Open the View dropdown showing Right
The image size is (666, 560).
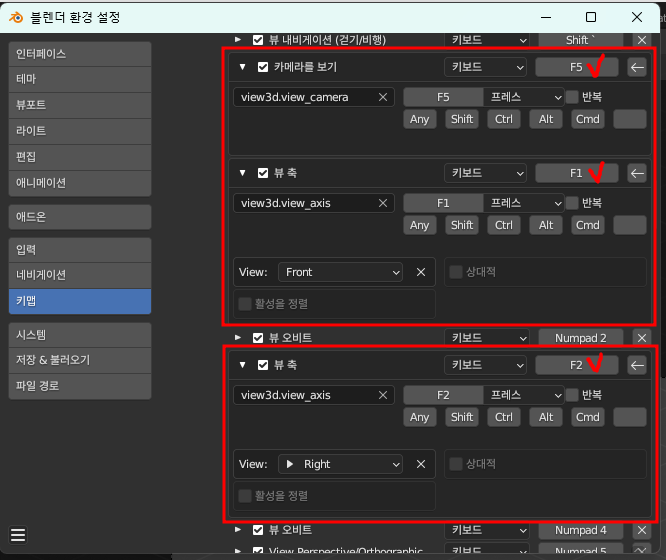340,464
